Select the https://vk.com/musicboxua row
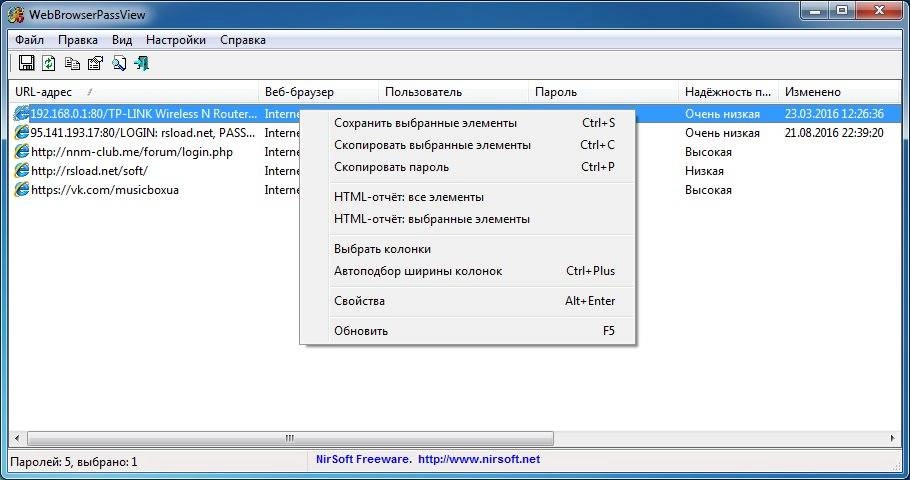The width and height of the screenshot is (910, 480). click(455, 190)
